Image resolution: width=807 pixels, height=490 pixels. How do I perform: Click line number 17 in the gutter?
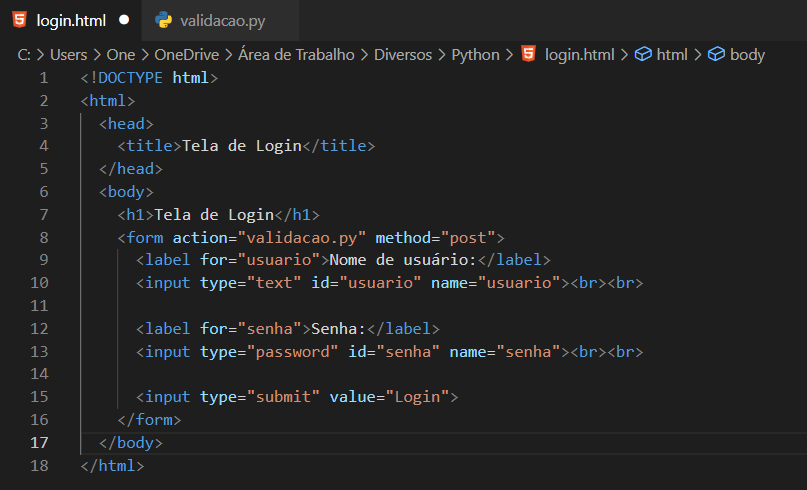click(x=39, y=442)
